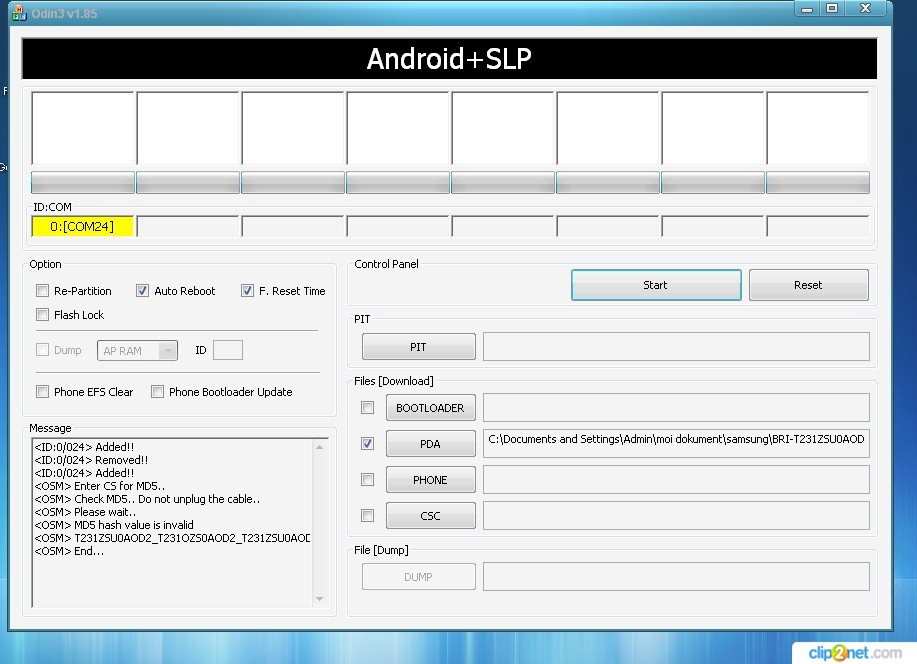917x664 pixels.
Task: Click the CSC file button
Action: 430,516
